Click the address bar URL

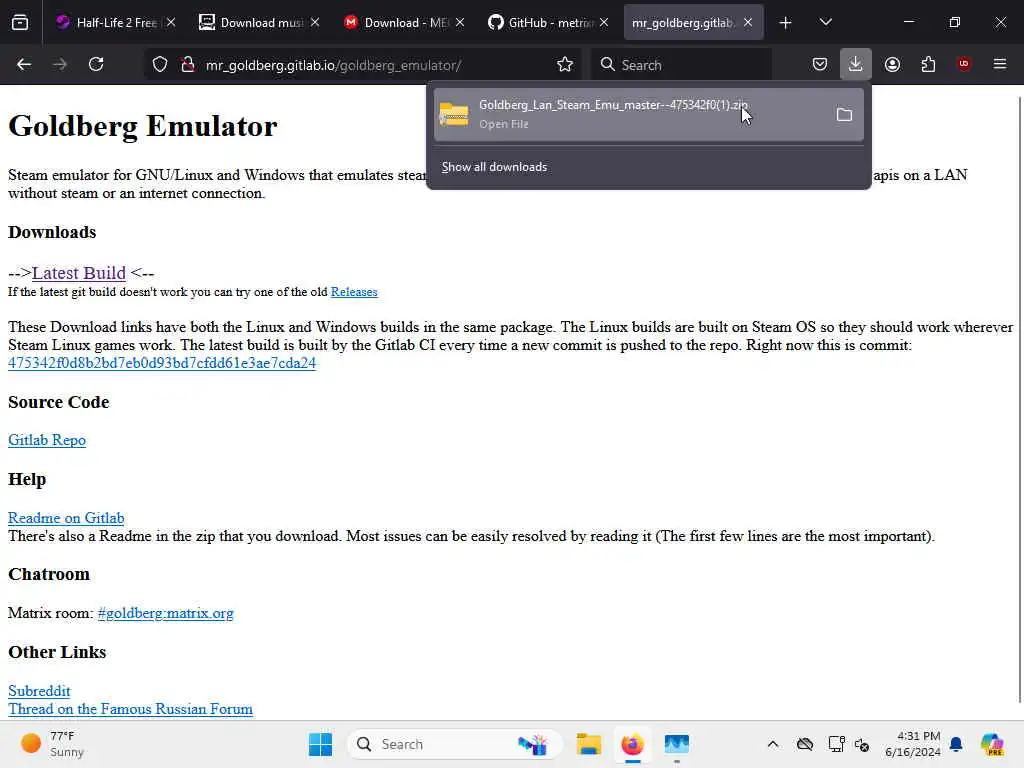coord(333,65)
